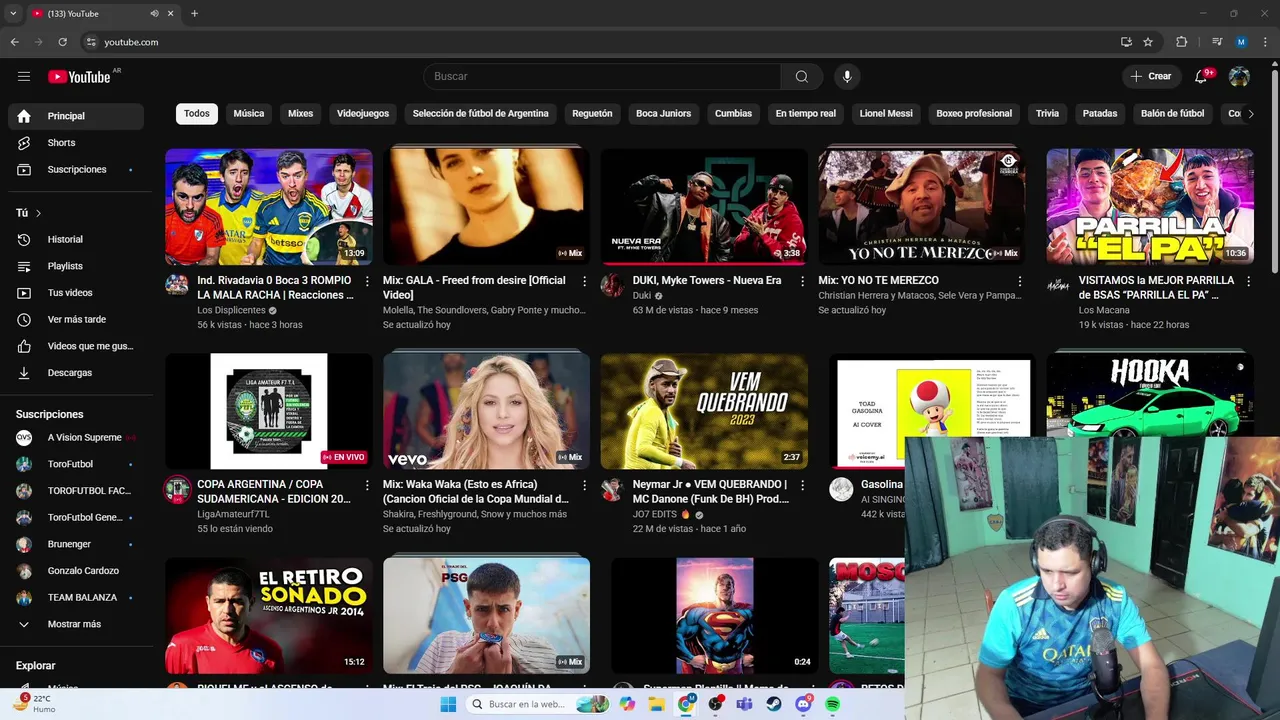Click the taskbar search box
Screen dimensions: 1280x720
point(538,705)
